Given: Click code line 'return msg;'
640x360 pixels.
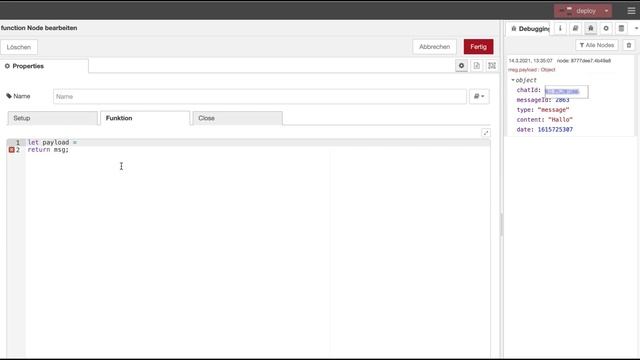Looking at the screenshot, I should click(x=48, y=150).
